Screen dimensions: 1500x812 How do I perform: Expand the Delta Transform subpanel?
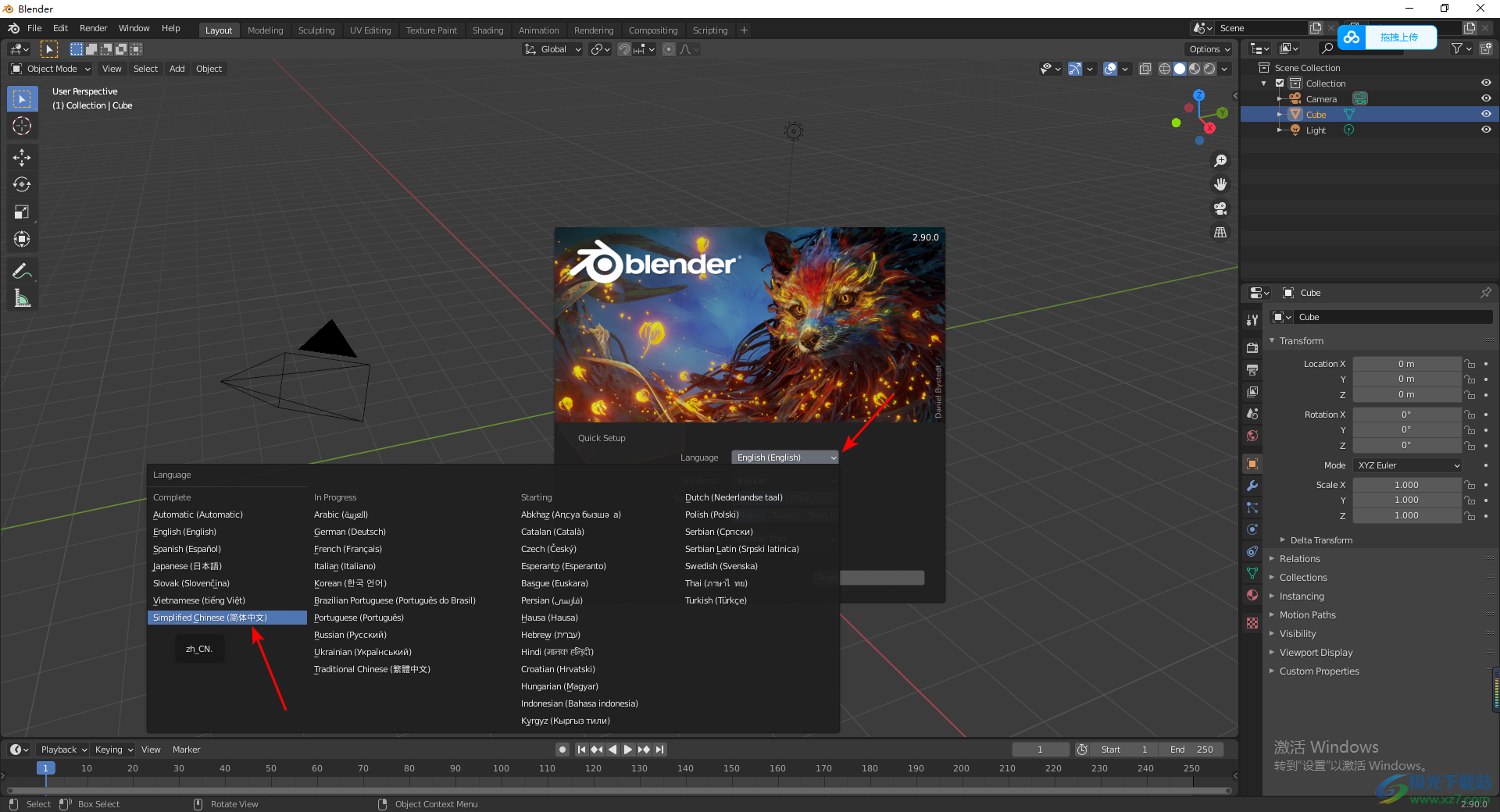click(x=1320, y=540)
